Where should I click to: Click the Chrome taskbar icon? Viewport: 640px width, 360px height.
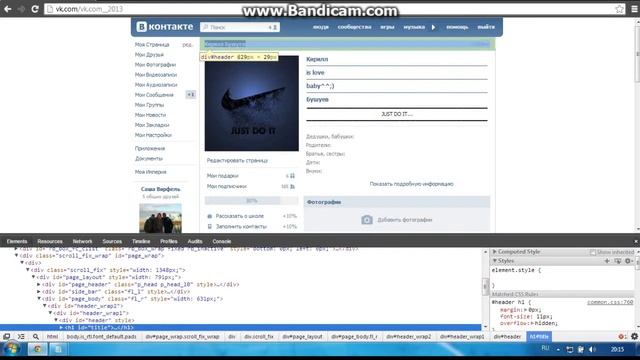(x=37, y=349)
